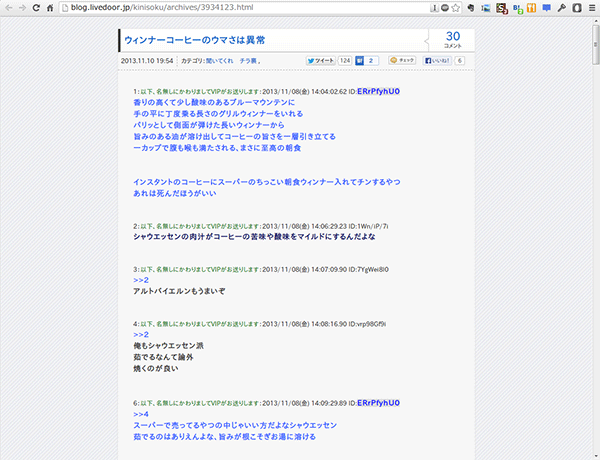Open the blue speech bubble extension
This screenshot has height=460, width=600.
tap(546, 8)
